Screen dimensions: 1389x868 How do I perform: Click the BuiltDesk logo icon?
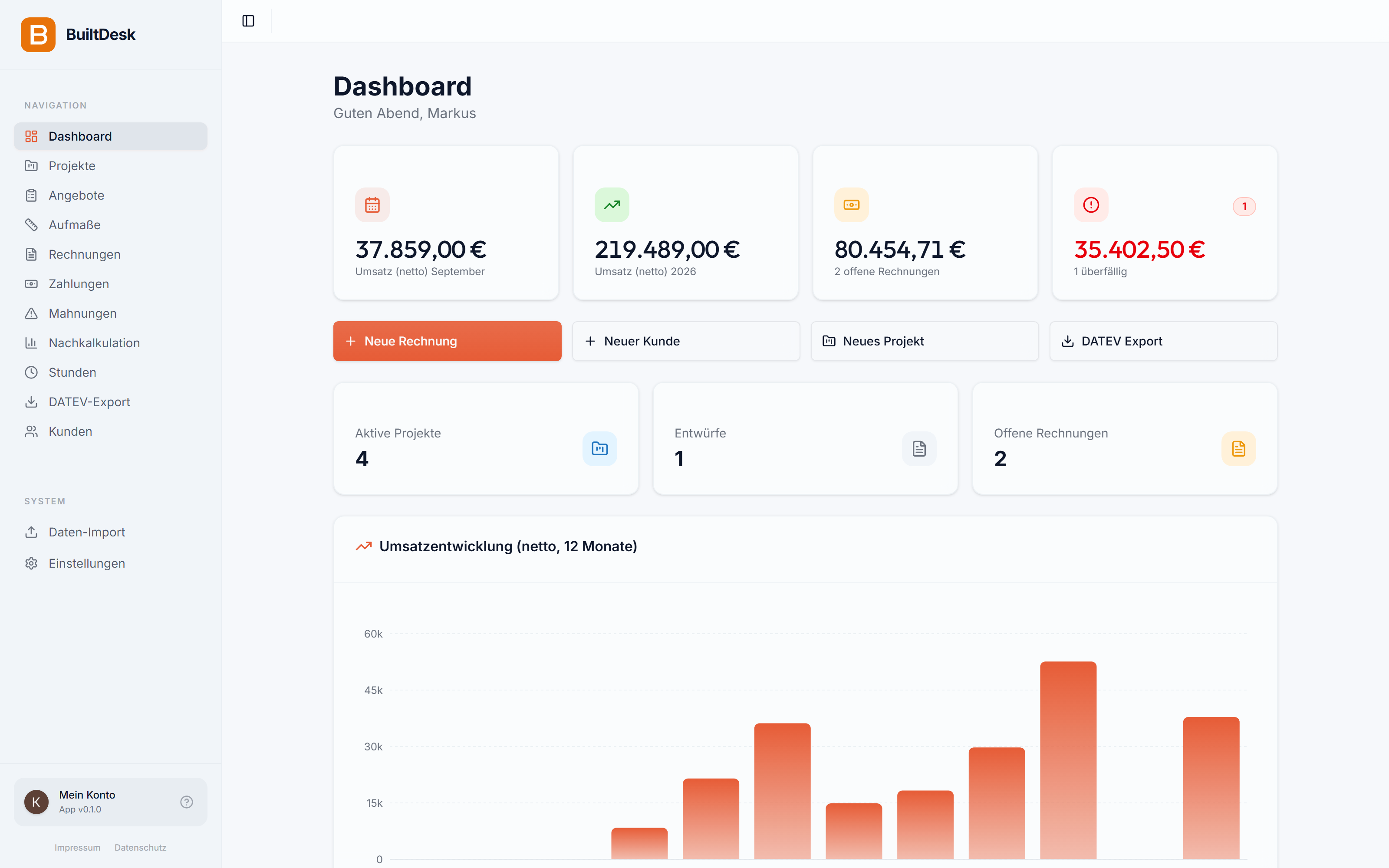pyautogui.click(x=38, y=34)
